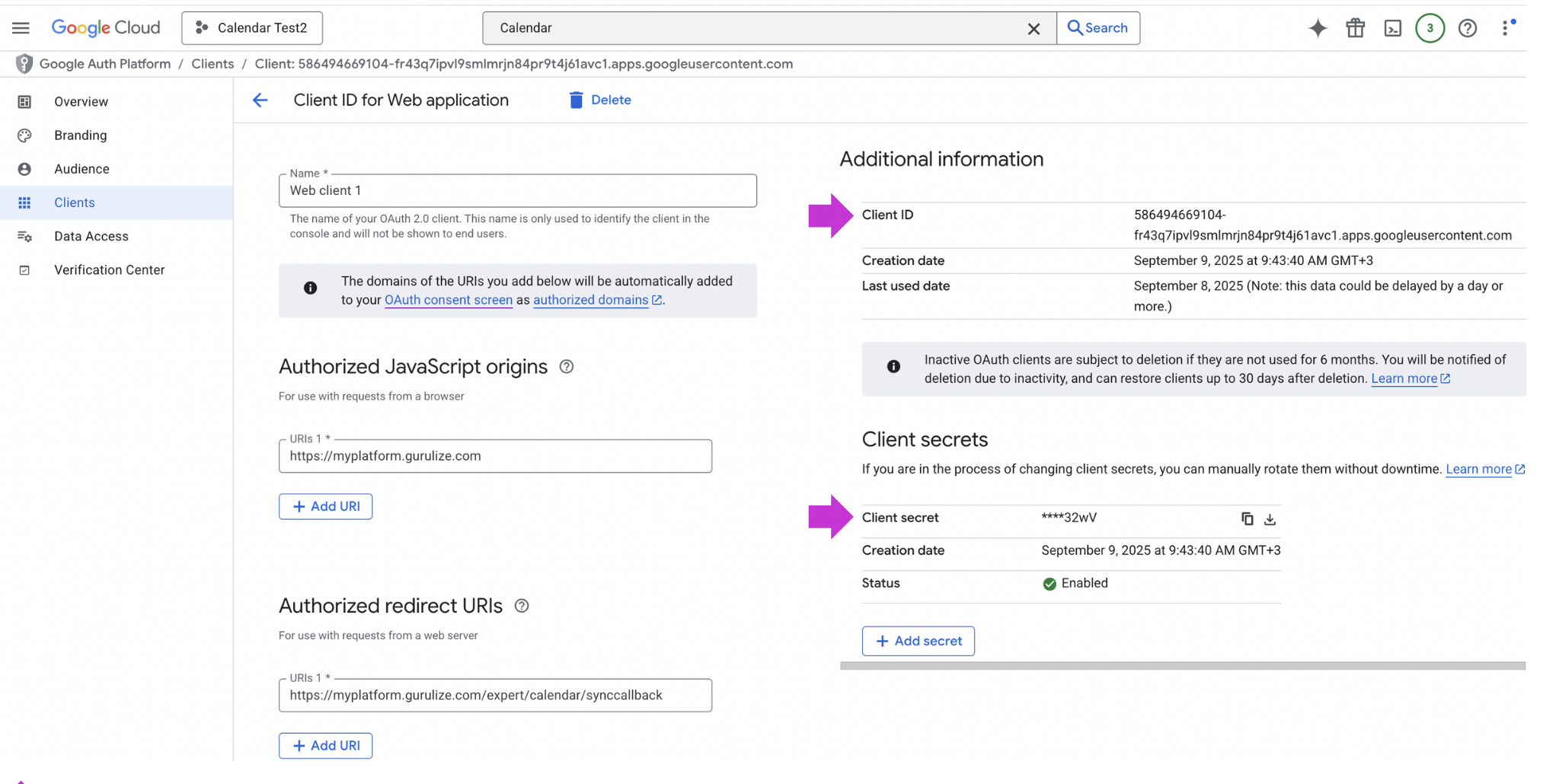Click the Branding palette icon
Viewport: 1543px width, 784px height.
24,135
